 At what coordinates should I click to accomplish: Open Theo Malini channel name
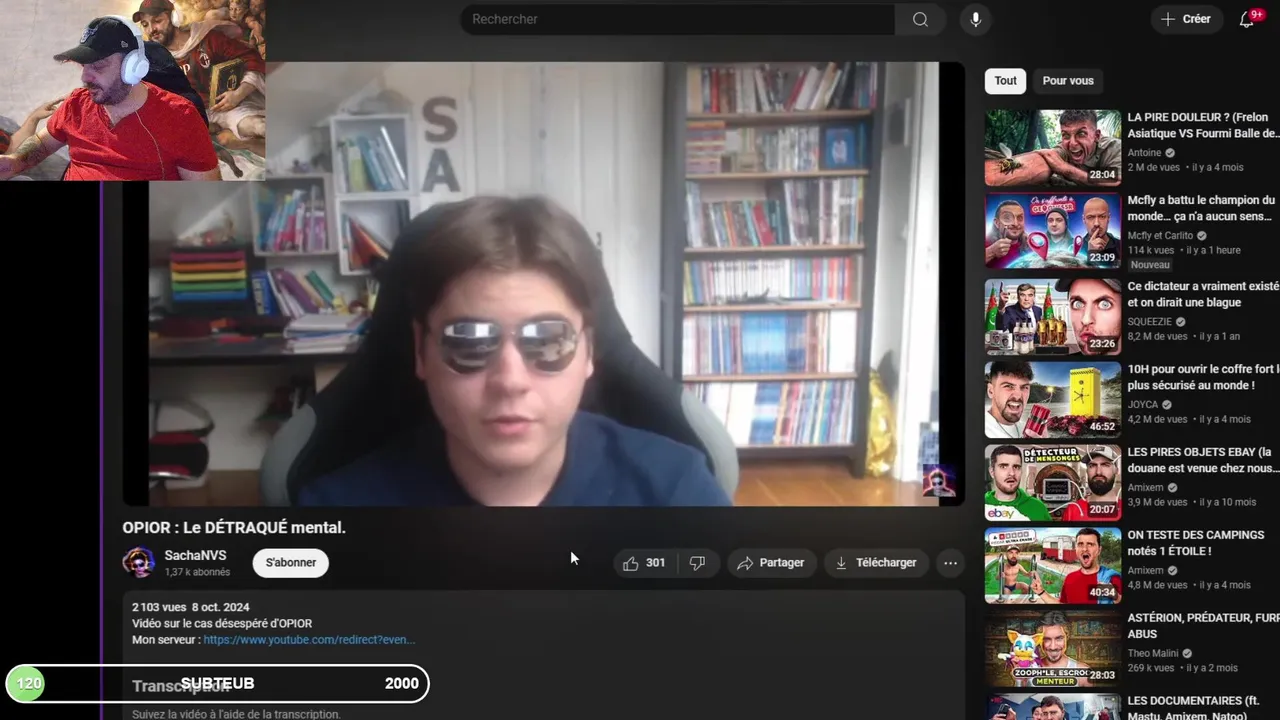pos(1153,653)
